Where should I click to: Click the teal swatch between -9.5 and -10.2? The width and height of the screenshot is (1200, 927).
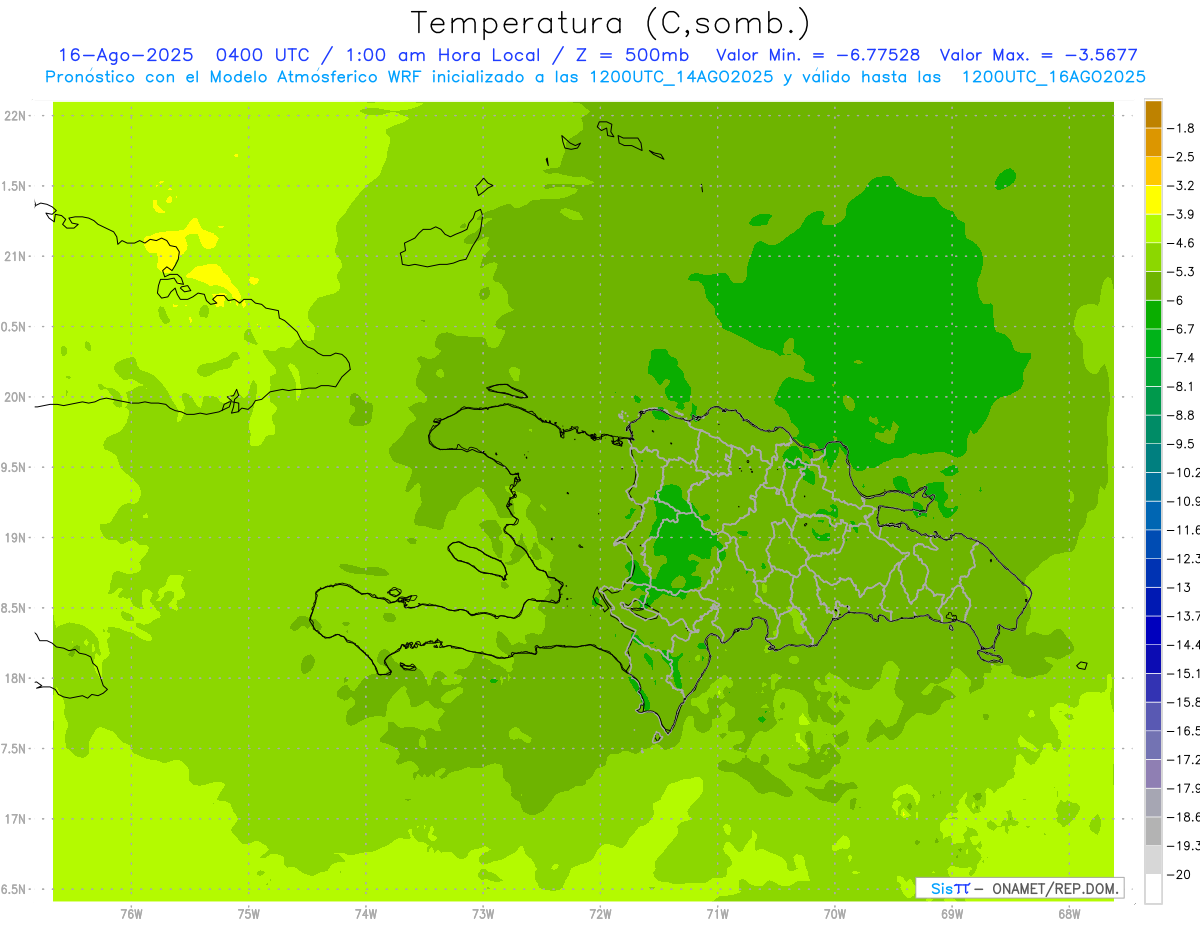tap(1153, 458)
